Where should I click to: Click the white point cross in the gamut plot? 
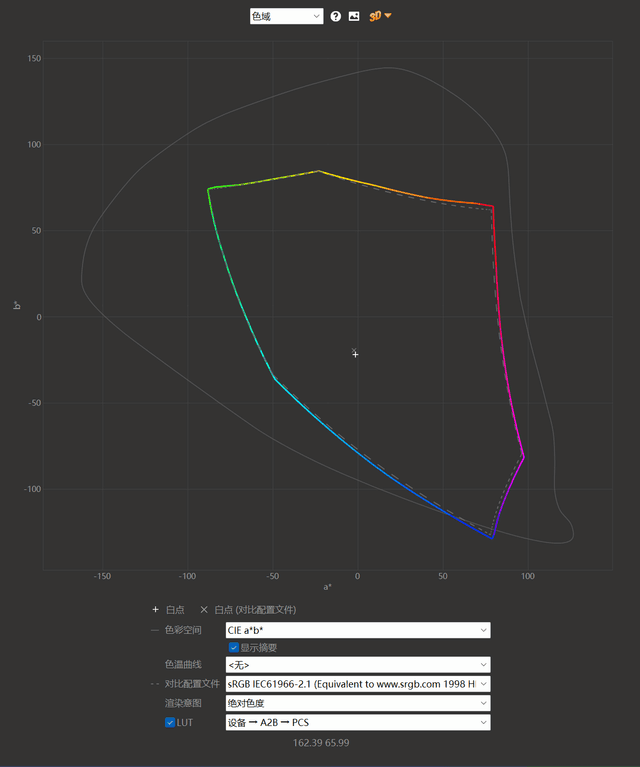355,354
